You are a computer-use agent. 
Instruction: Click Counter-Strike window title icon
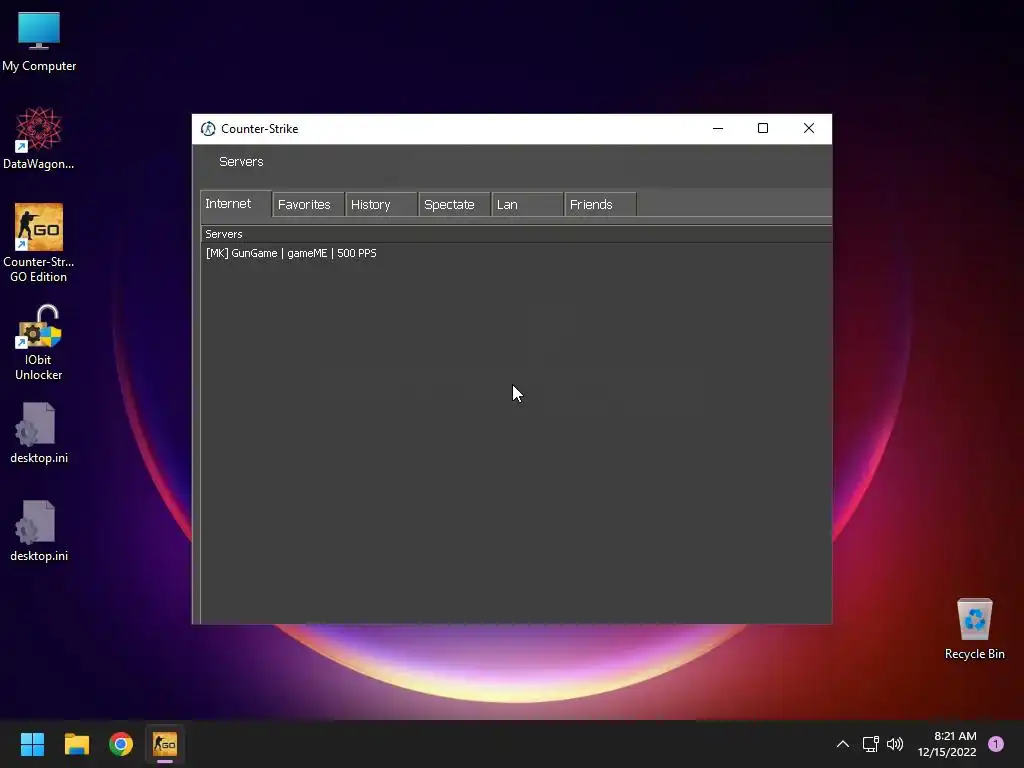point(208,129)
